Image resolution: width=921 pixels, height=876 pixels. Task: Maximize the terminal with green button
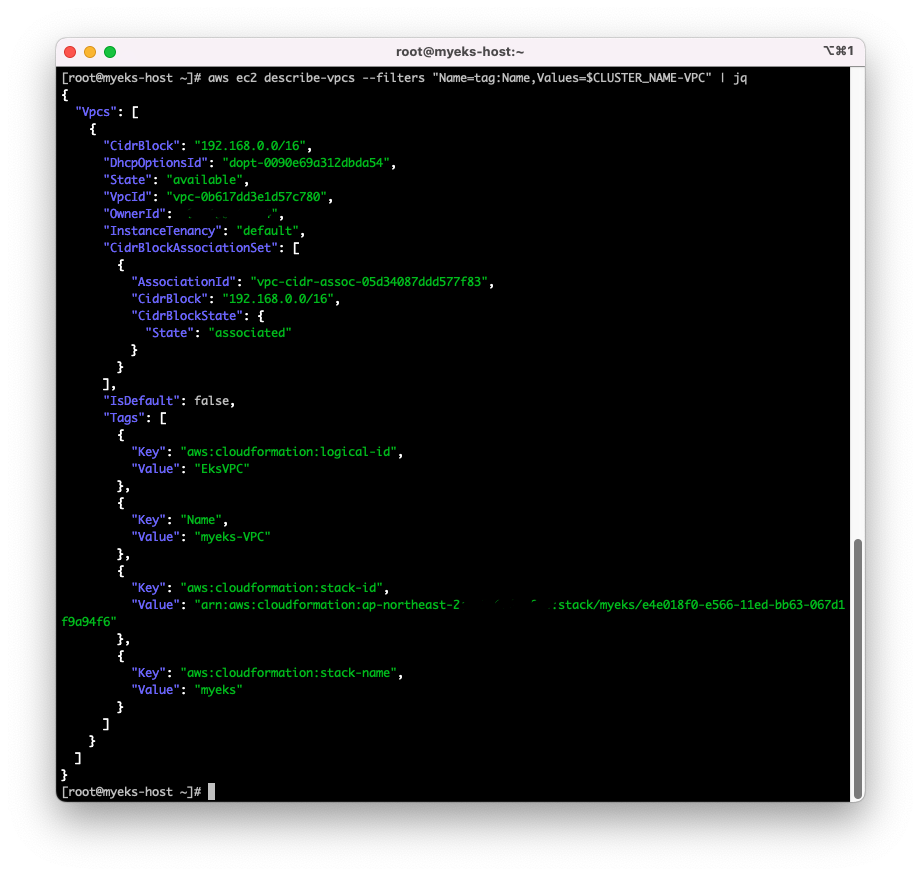[x=110, y=52]
